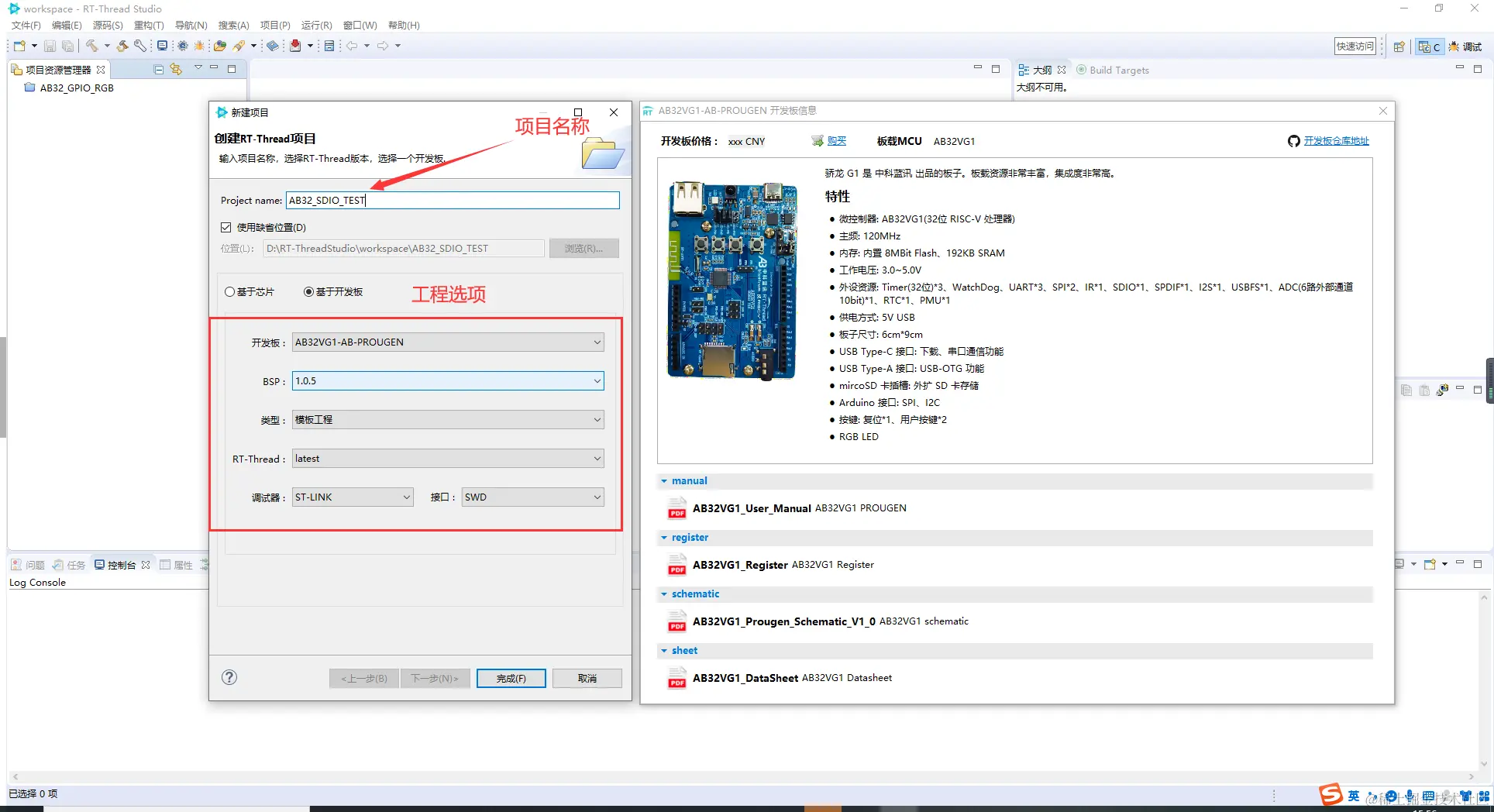The image size is (1494, 812).
Task: Collapse the schematic section
Action: pyautogui.click(x=664, y=594)
